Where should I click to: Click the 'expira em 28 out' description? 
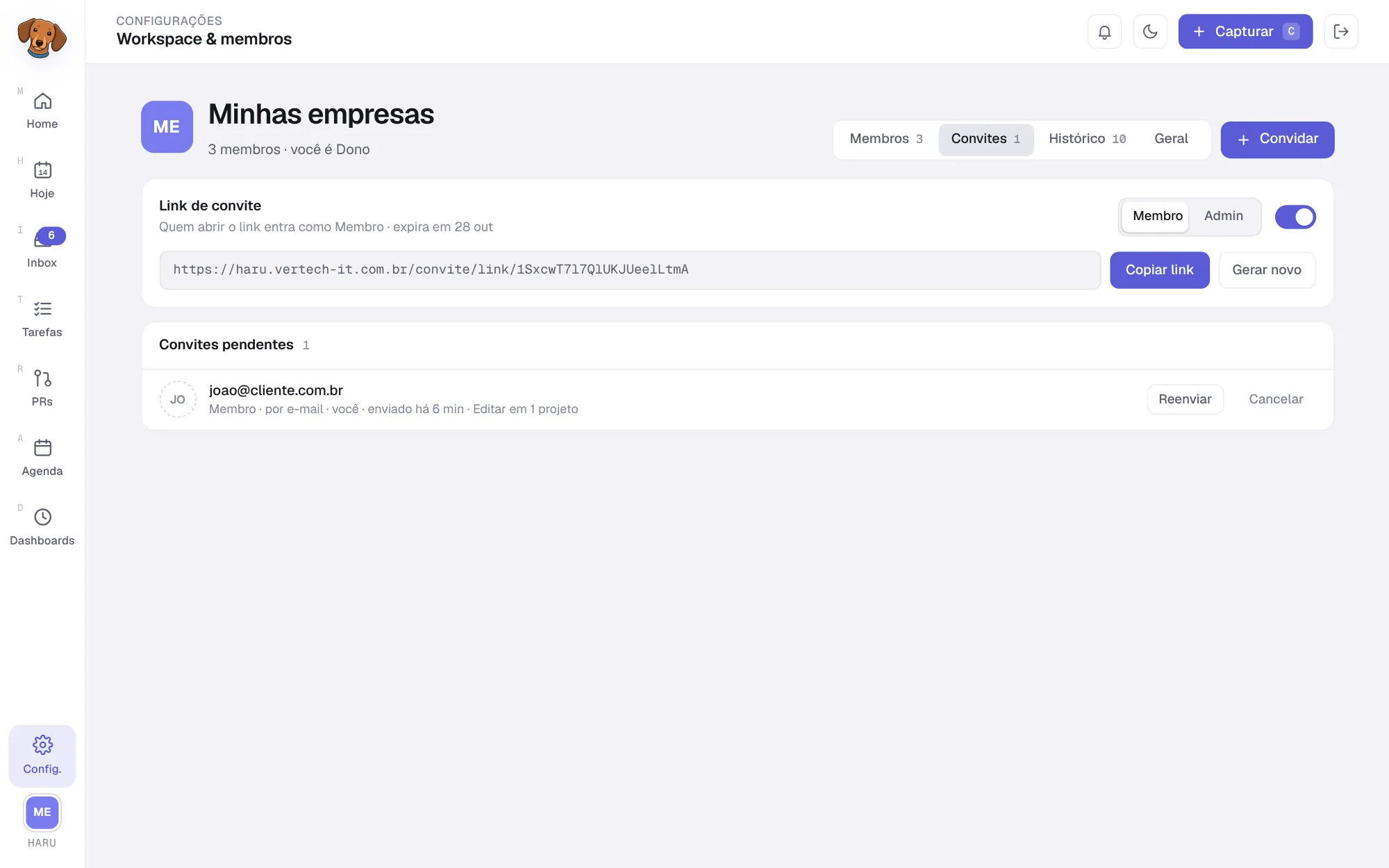pyautogui.click(x=443, y=227)
